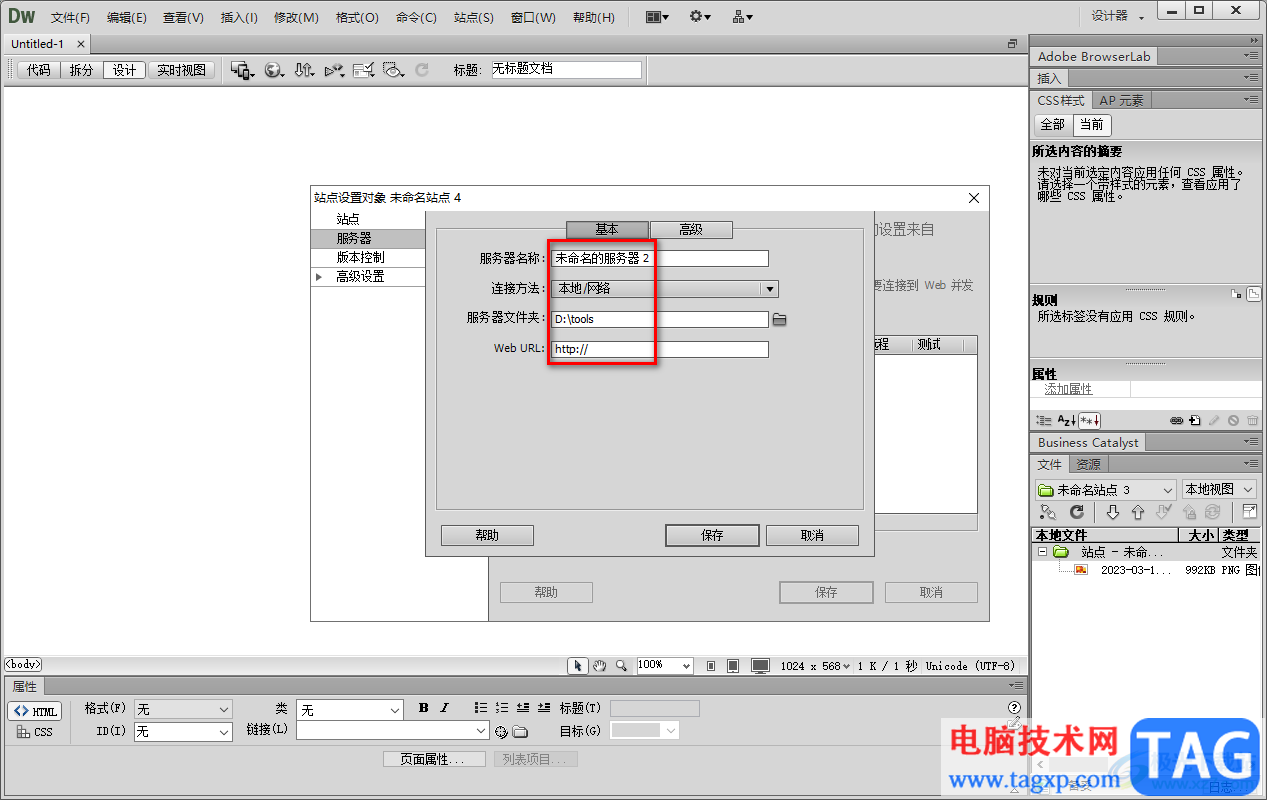Screen dimensions: 1267x800
Task: Collapse the 站点 folder tree node
Action: (1041, 552)
